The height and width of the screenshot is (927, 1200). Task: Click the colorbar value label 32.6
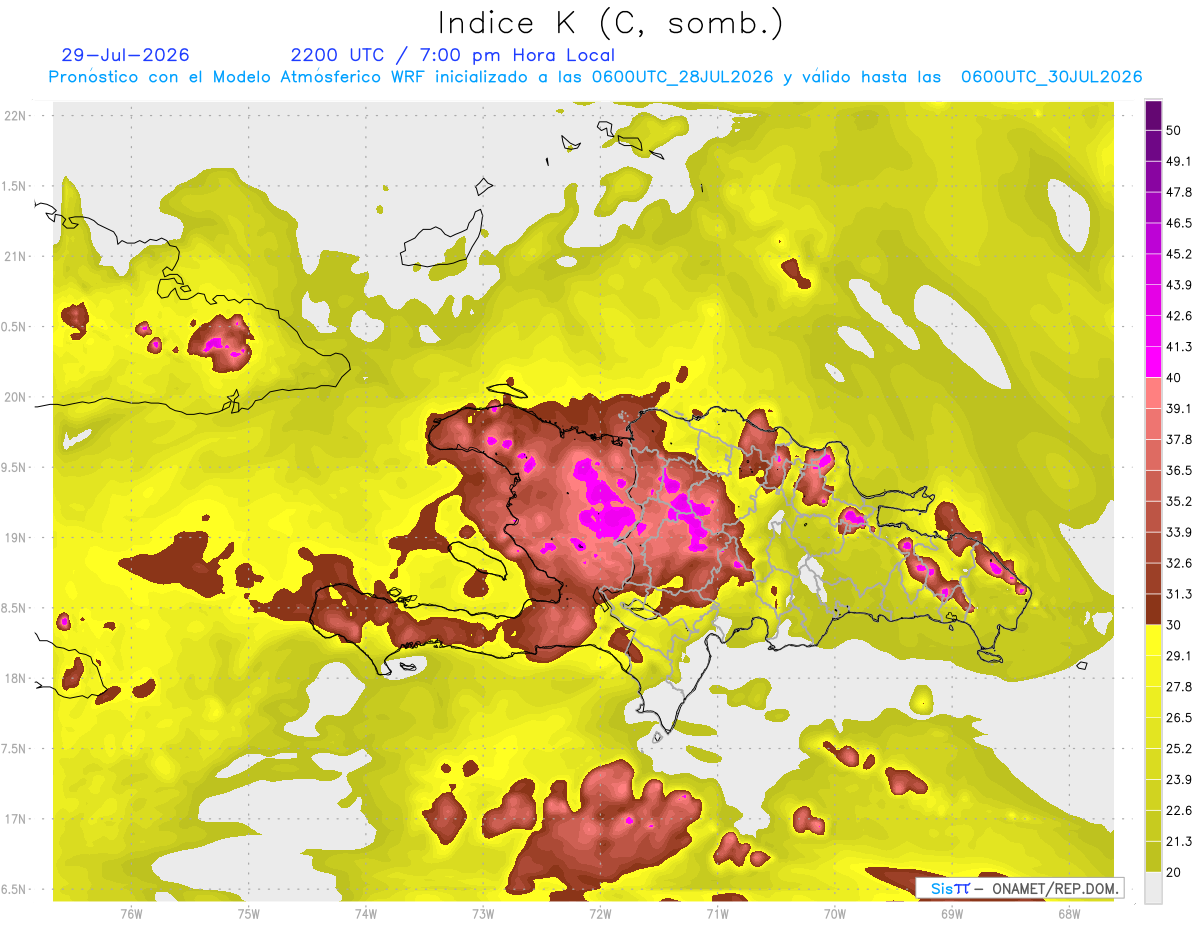(x=1179, y=563)
